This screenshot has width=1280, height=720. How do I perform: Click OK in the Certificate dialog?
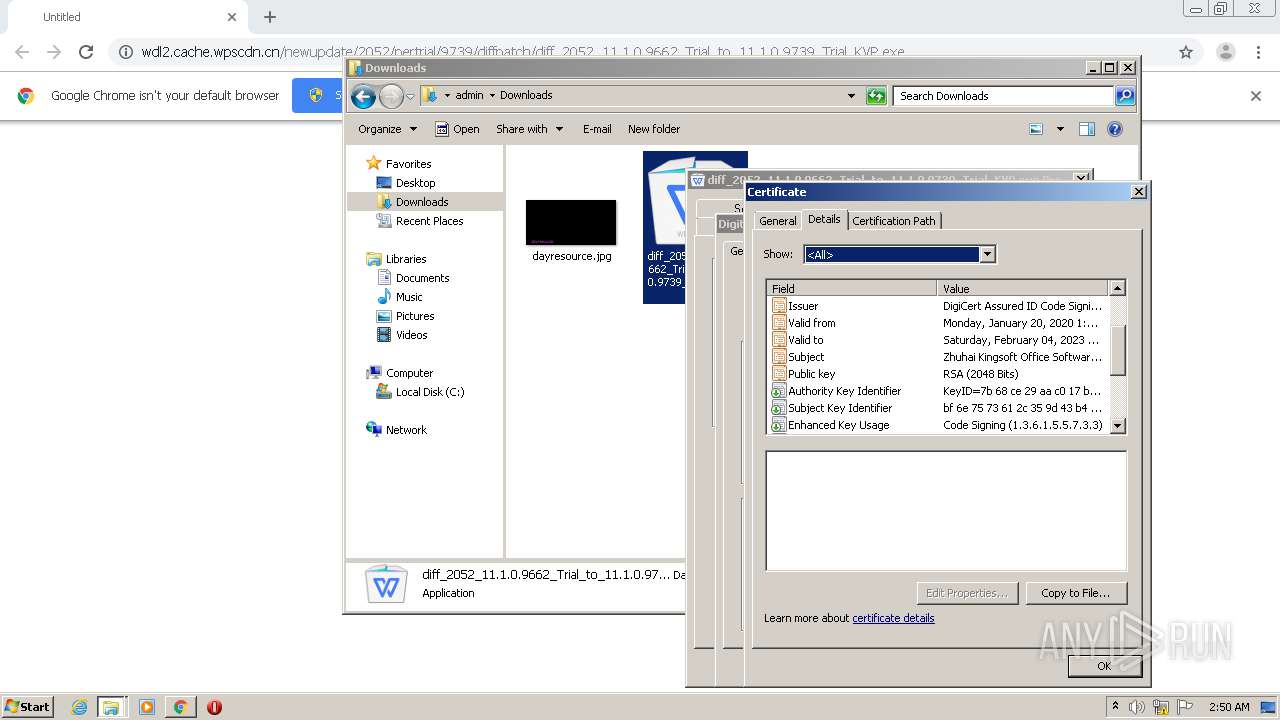(x=1104, y=665)
